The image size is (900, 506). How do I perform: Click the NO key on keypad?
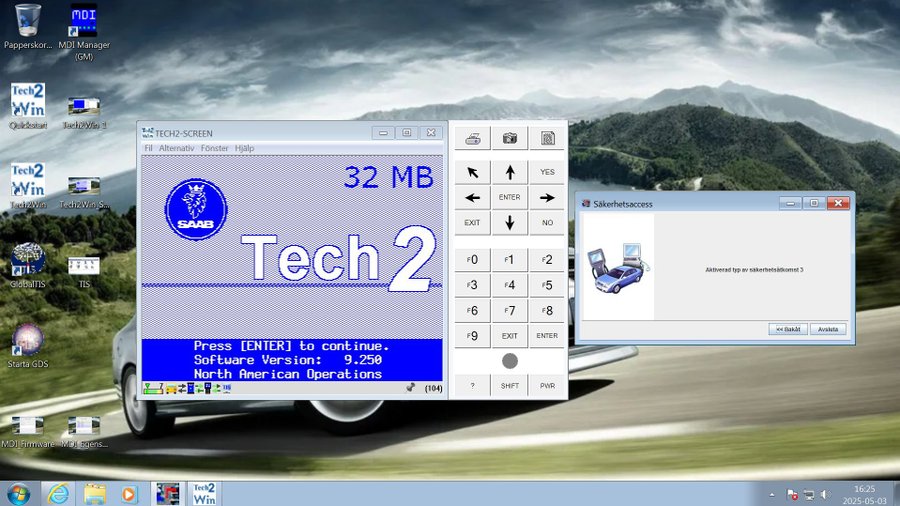pyautogui.click(x=547, y=223)
